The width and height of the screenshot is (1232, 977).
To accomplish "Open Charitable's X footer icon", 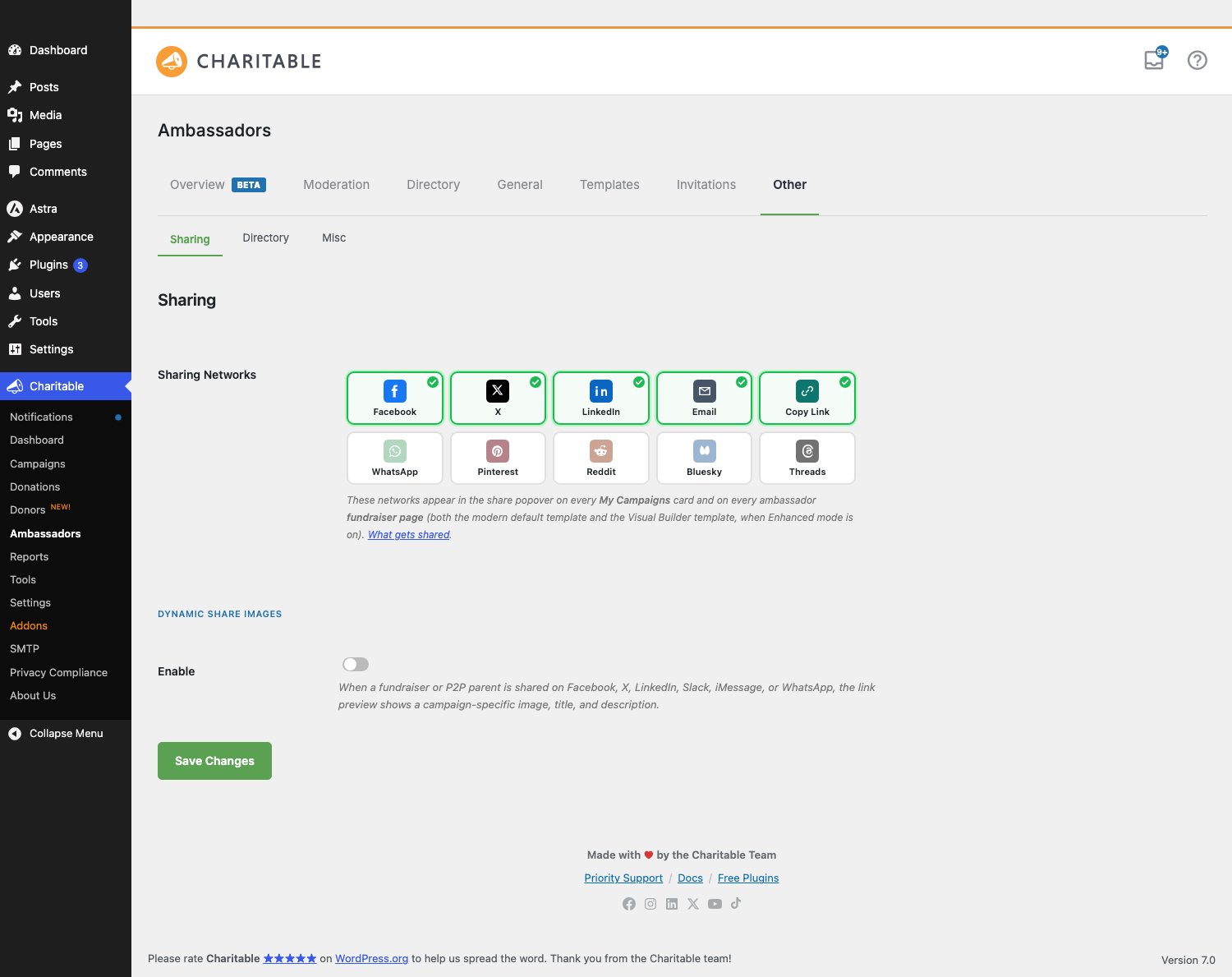I will 693,904.
